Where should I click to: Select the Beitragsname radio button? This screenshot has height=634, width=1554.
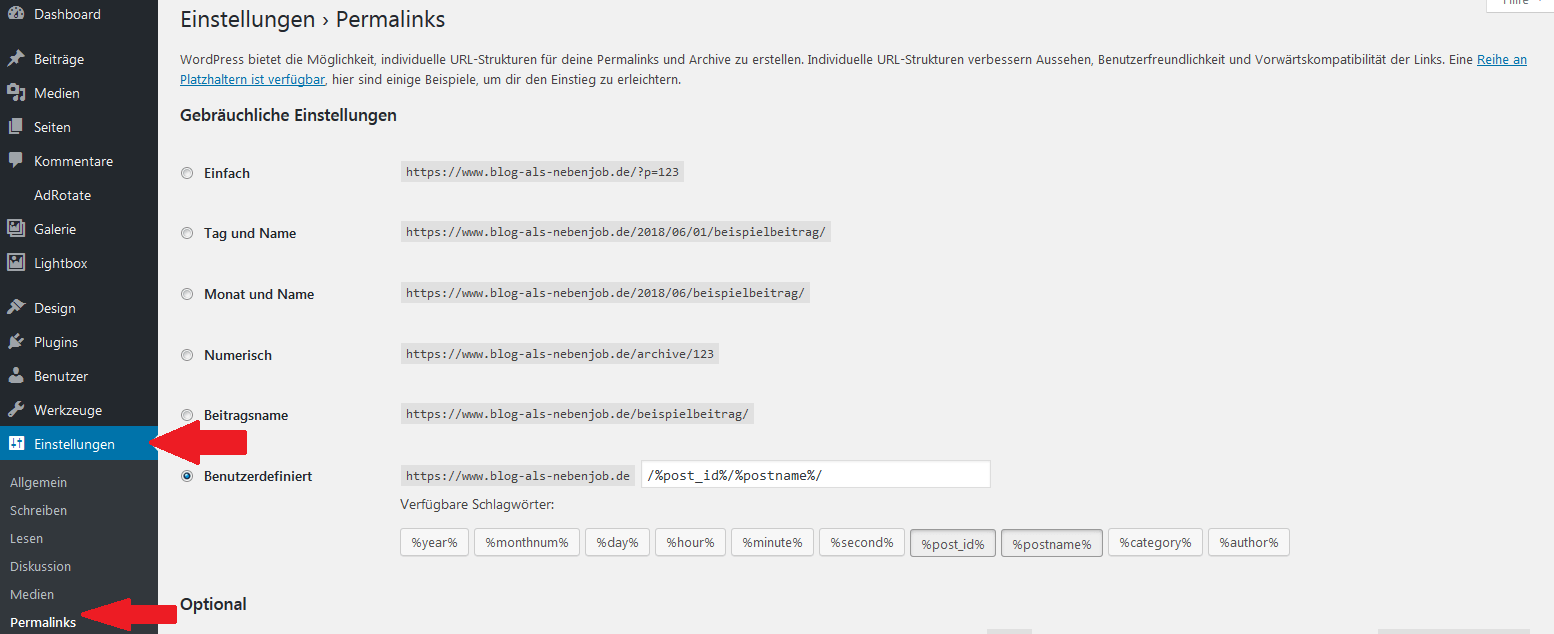(x=187, y=415)
